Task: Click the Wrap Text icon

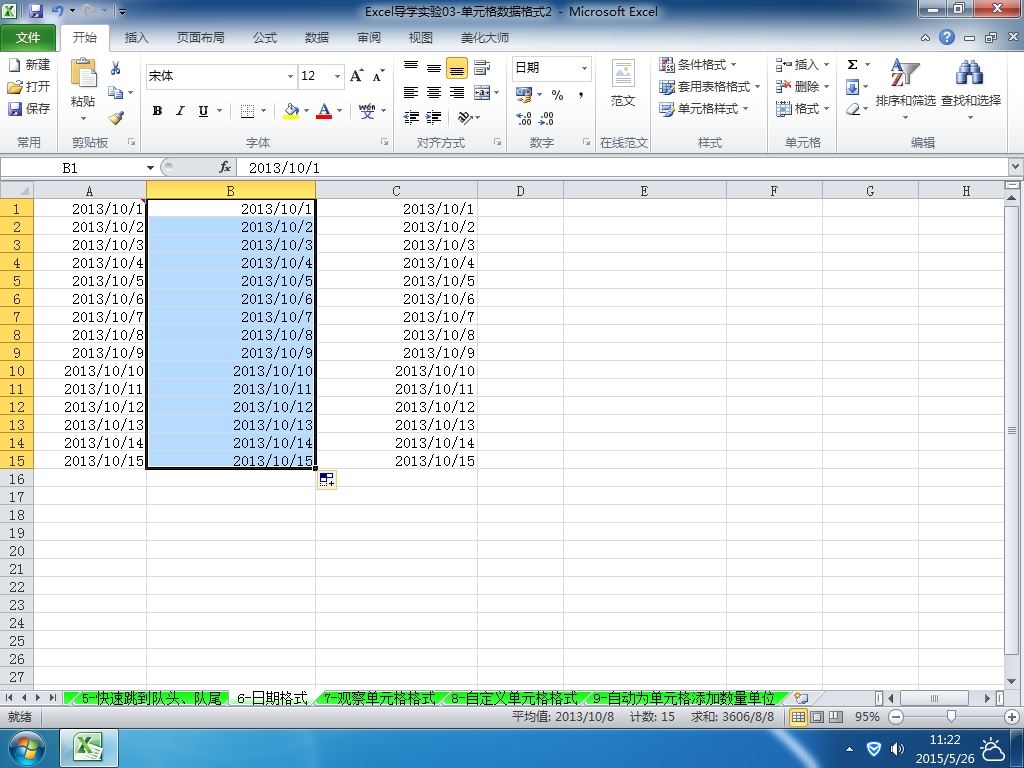Action: (x=482, y=67)
